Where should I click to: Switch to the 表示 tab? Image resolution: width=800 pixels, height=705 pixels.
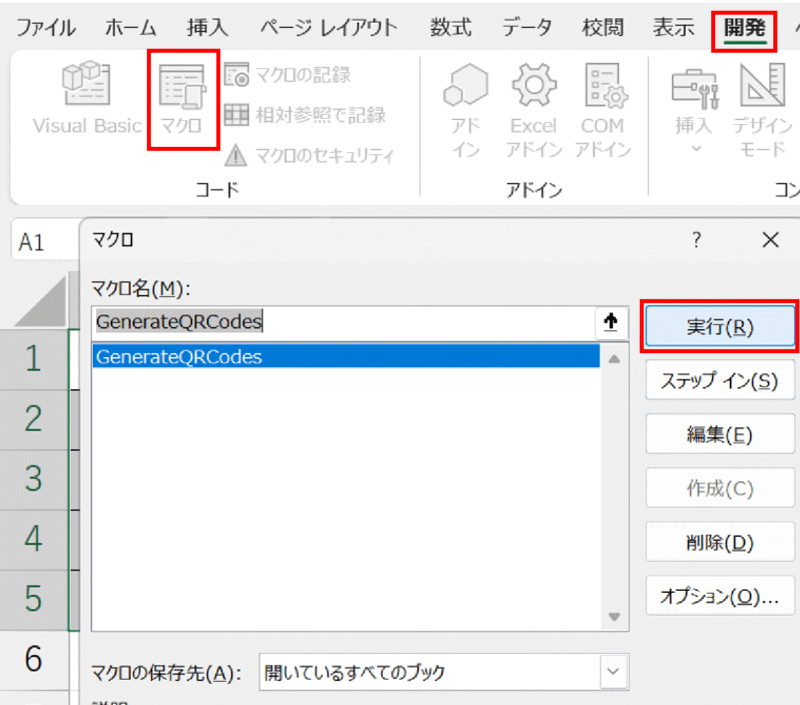[673, 28]
